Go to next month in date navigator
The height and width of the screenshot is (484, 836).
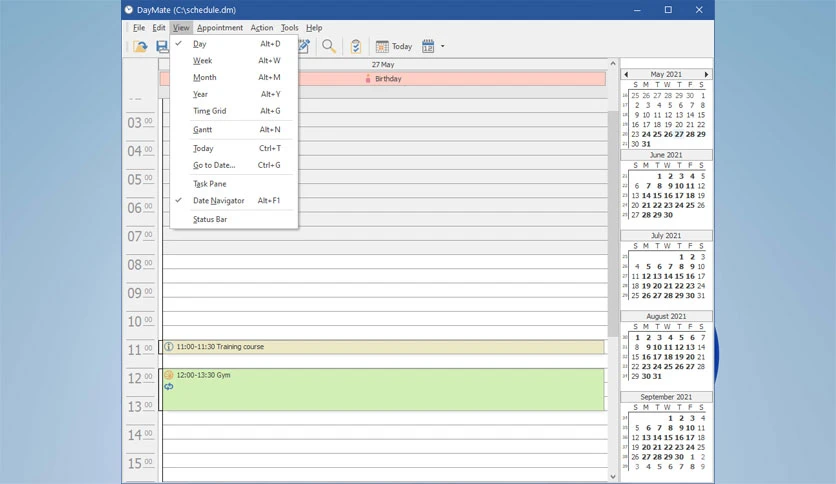point(706,75)
